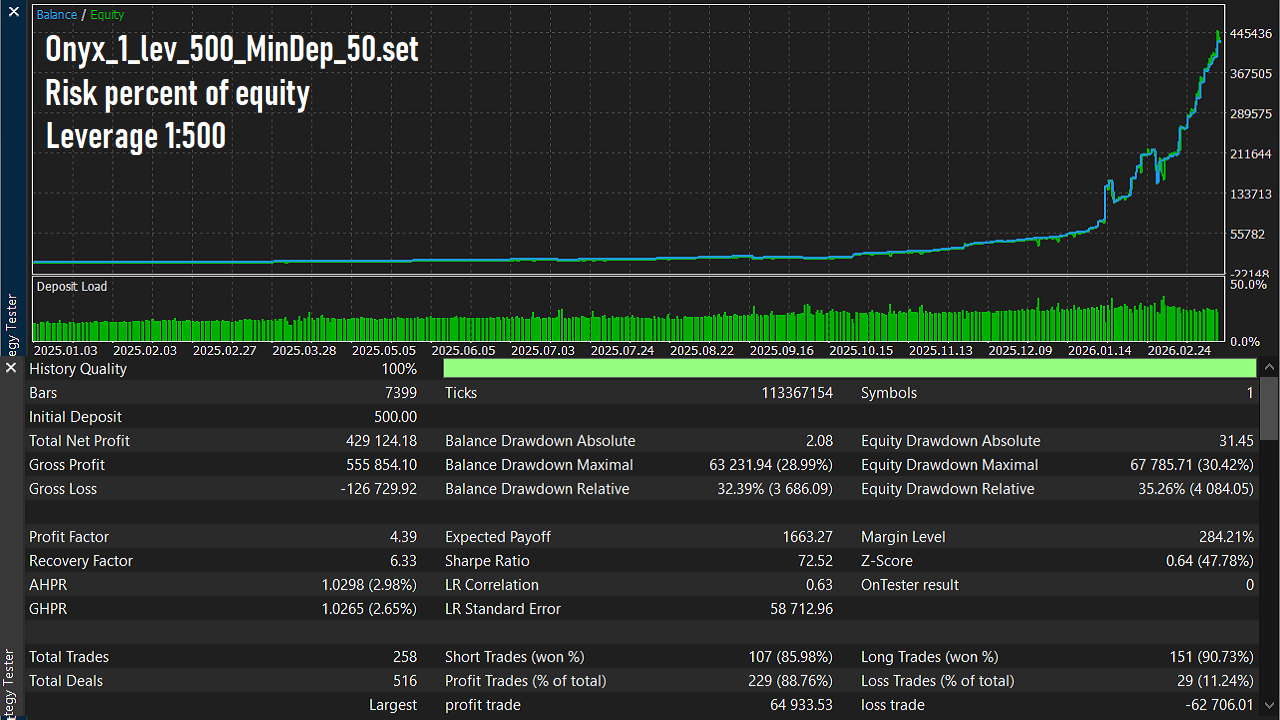Select the Total Trades 258 value
This screenshot has width=1280, height=720.
[x=404, y=657]
